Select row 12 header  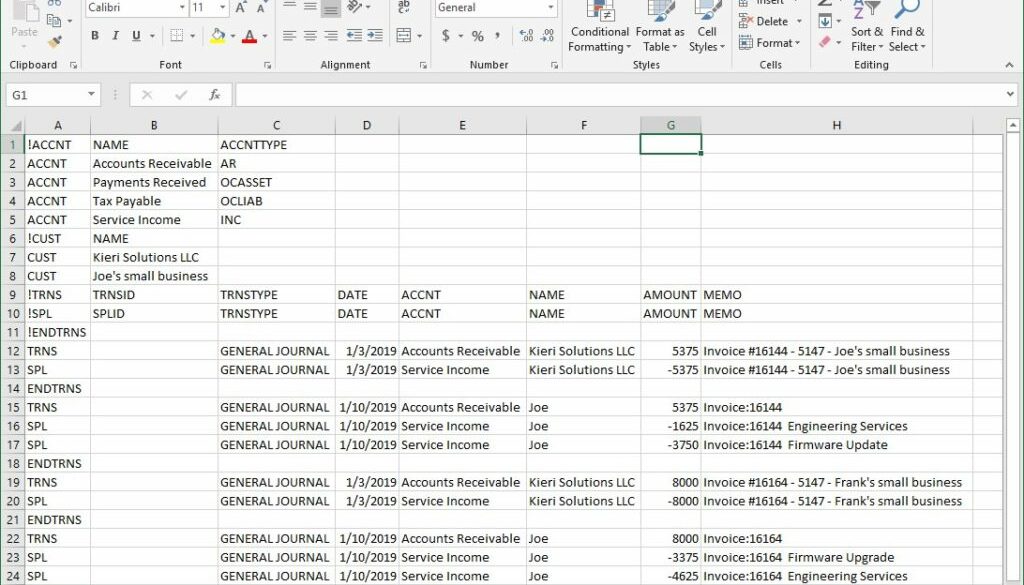tap(13, 351)
